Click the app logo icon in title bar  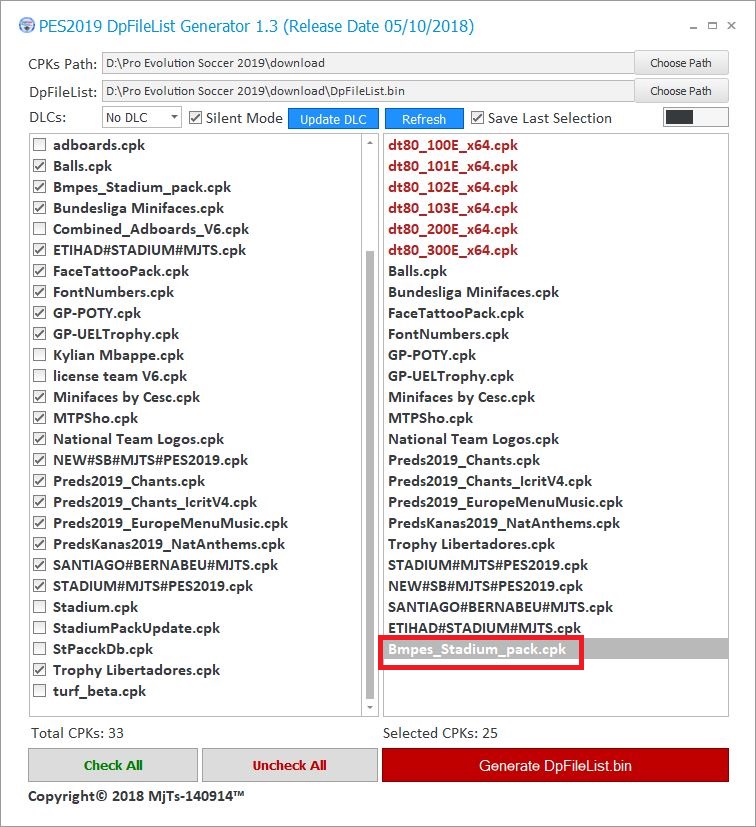[x=27, y=25]
